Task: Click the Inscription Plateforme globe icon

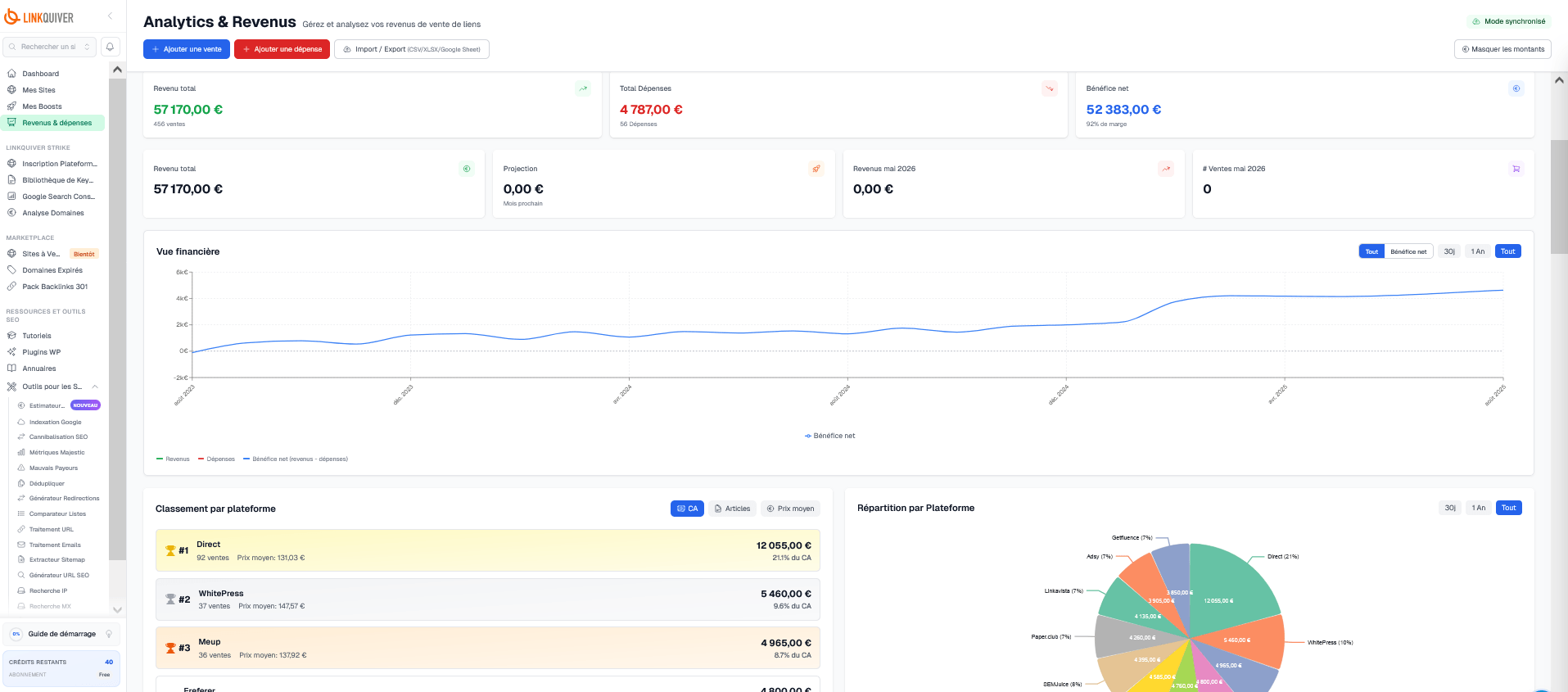Action: tap(11, 164)
